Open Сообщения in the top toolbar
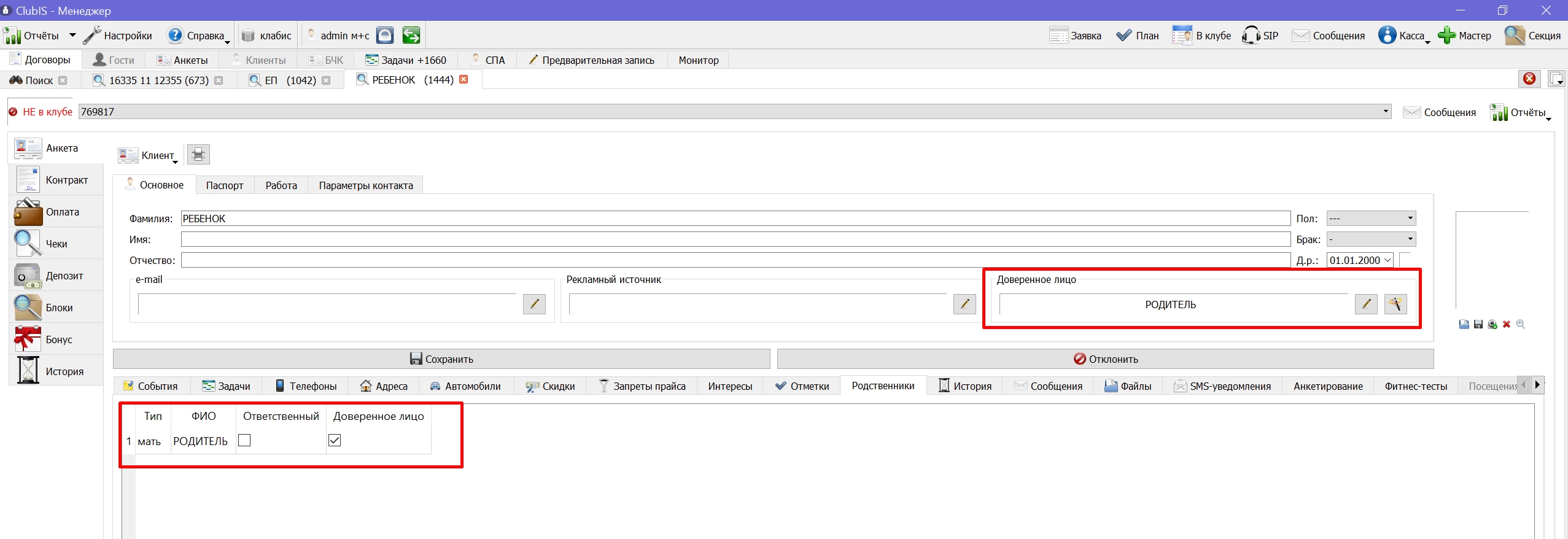The width and height of the screenshot is (1568, 539). coord(1329,36)
